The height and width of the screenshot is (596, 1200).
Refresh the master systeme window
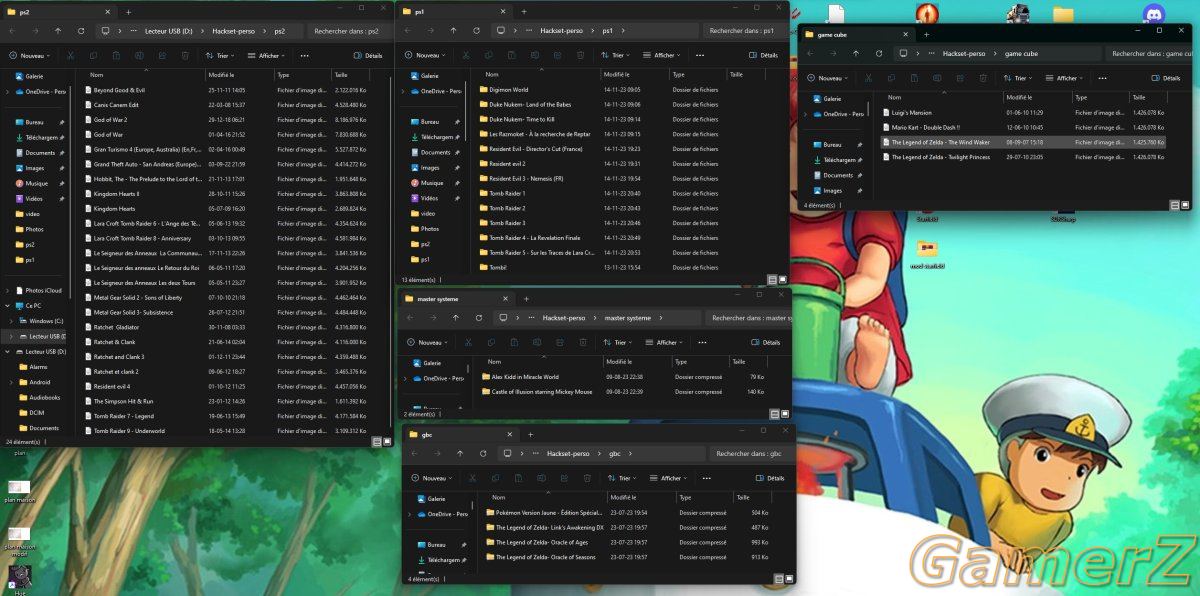click(479, 318)
